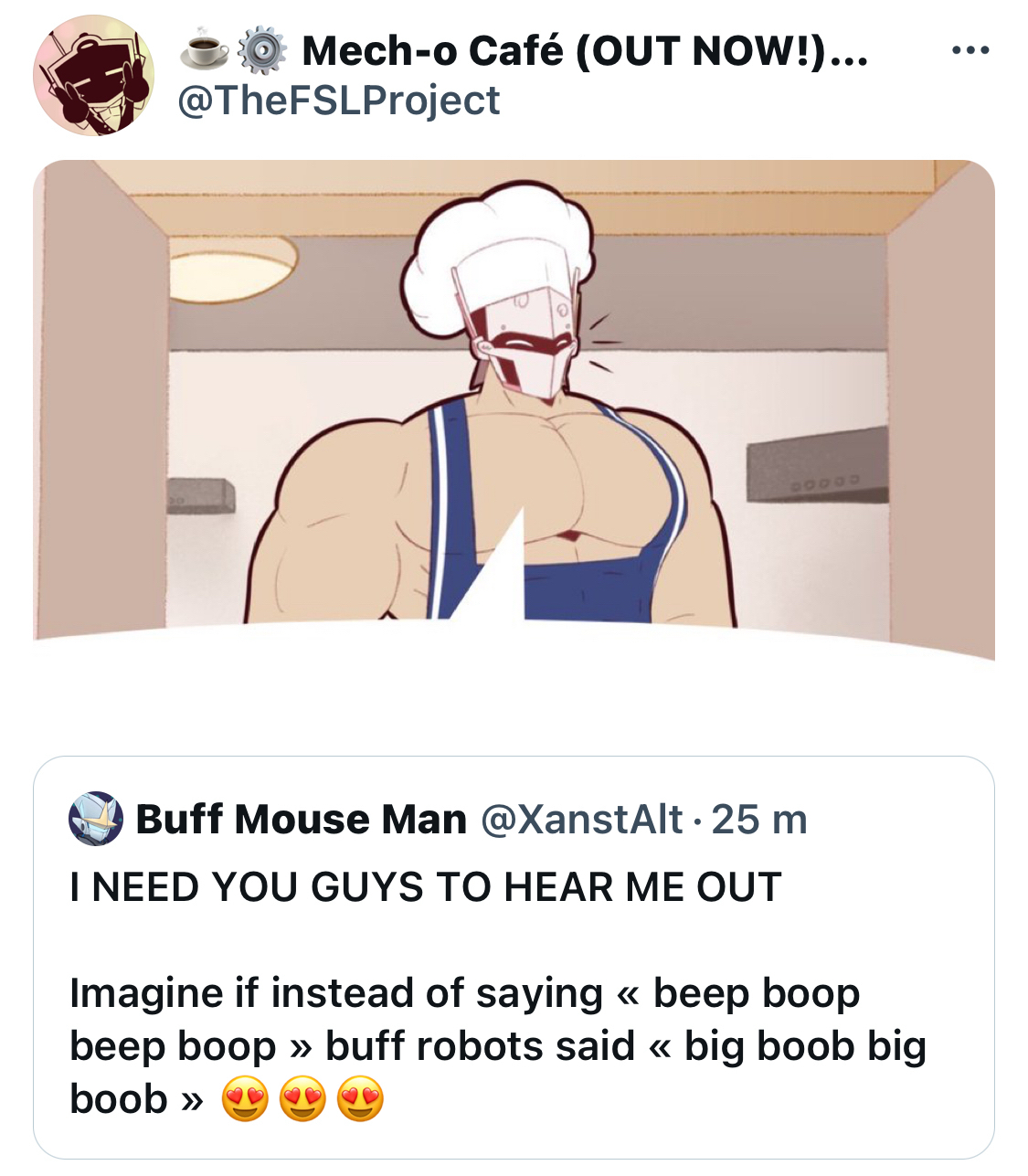Click the last heart-eyes emoji
The height and width of the screenshot is (1176, 1028).
pyautogui.click(x=361, y=1099)
